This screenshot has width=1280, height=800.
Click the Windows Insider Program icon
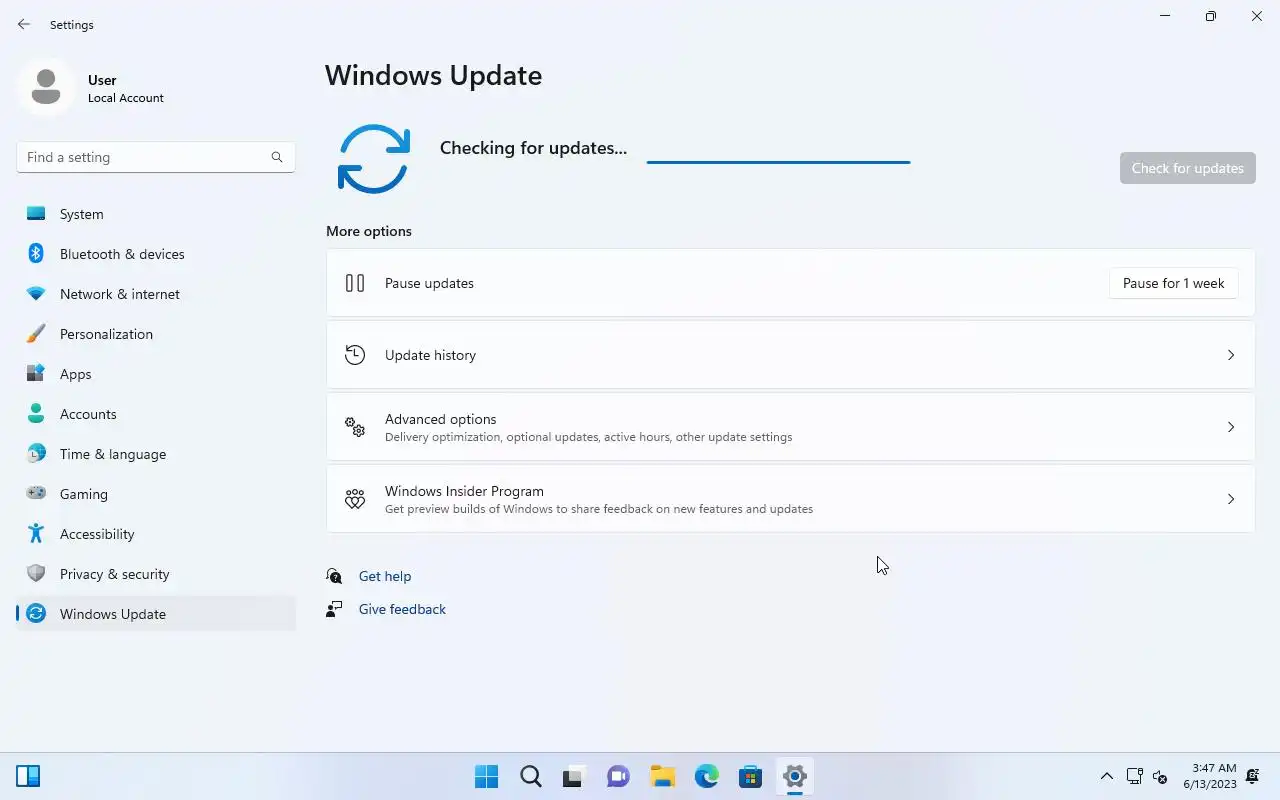pyautogui.click(x=355, y=499)
